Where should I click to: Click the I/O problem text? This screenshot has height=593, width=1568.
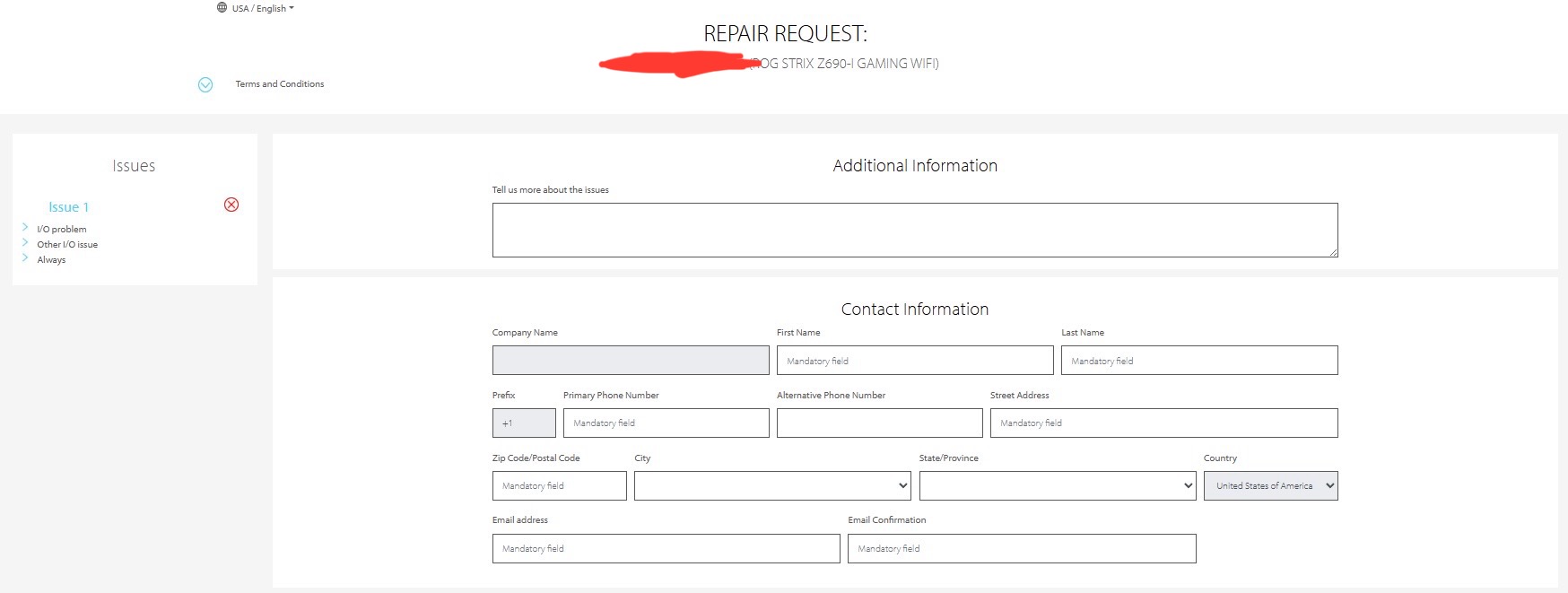pyautogui.click(x=62, y=230)
